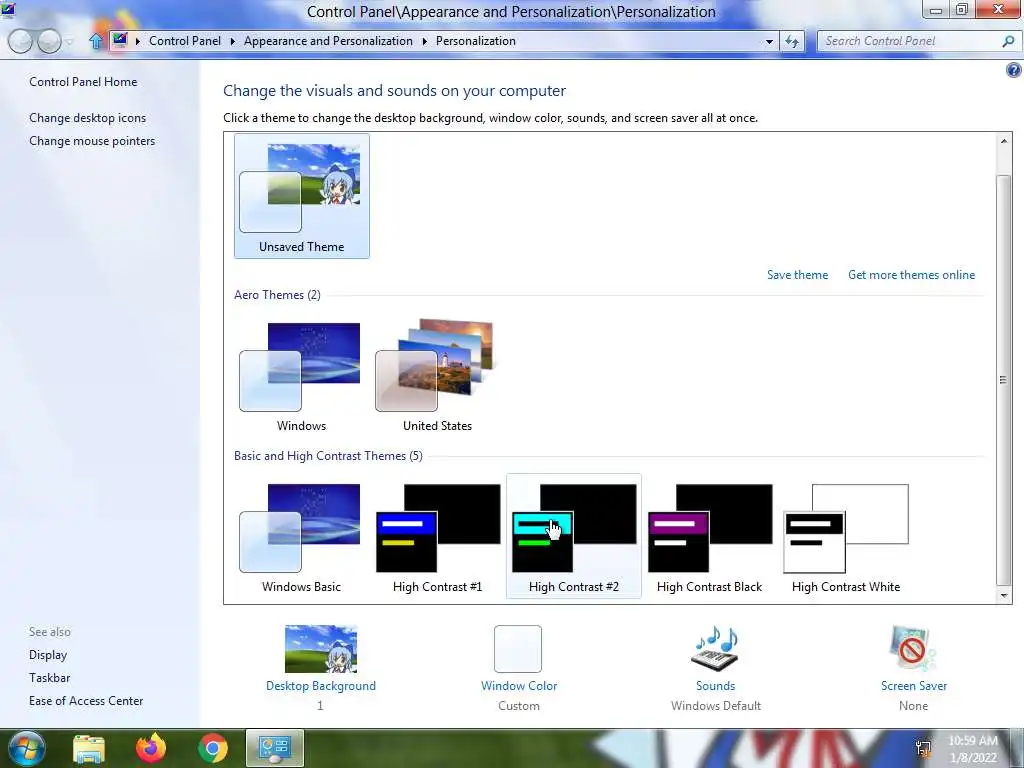The image size is (1024, 768).
Task: Click the Screen Saver link text
Action: point(914,686)
